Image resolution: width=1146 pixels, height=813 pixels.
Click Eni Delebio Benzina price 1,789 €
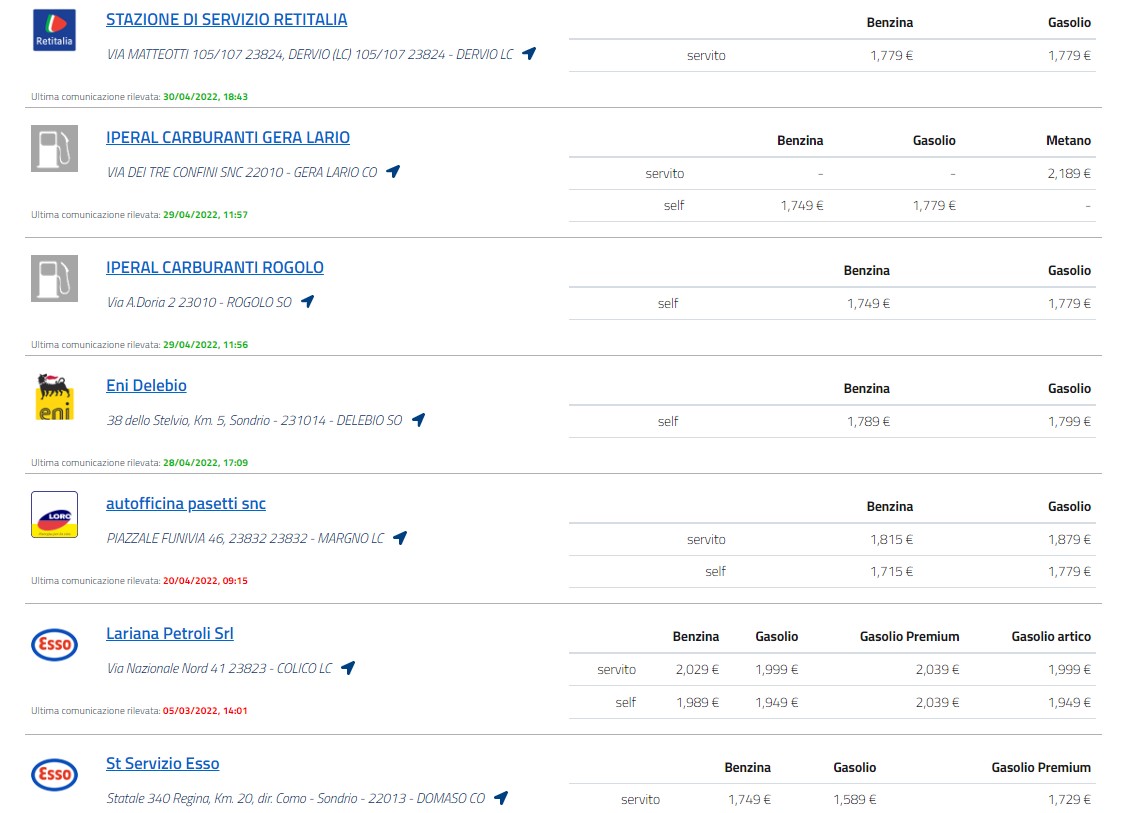tap(868, 421)
